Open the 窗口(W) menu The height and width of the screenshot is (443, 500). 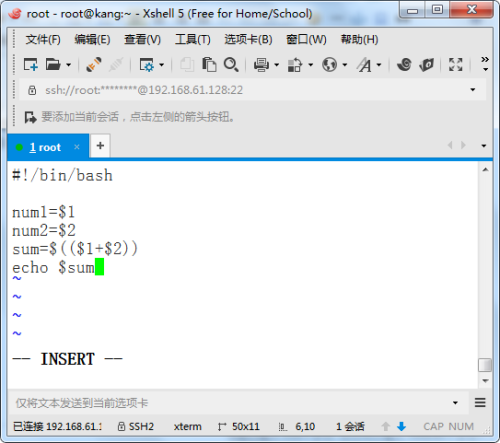[x=306, y=39]
